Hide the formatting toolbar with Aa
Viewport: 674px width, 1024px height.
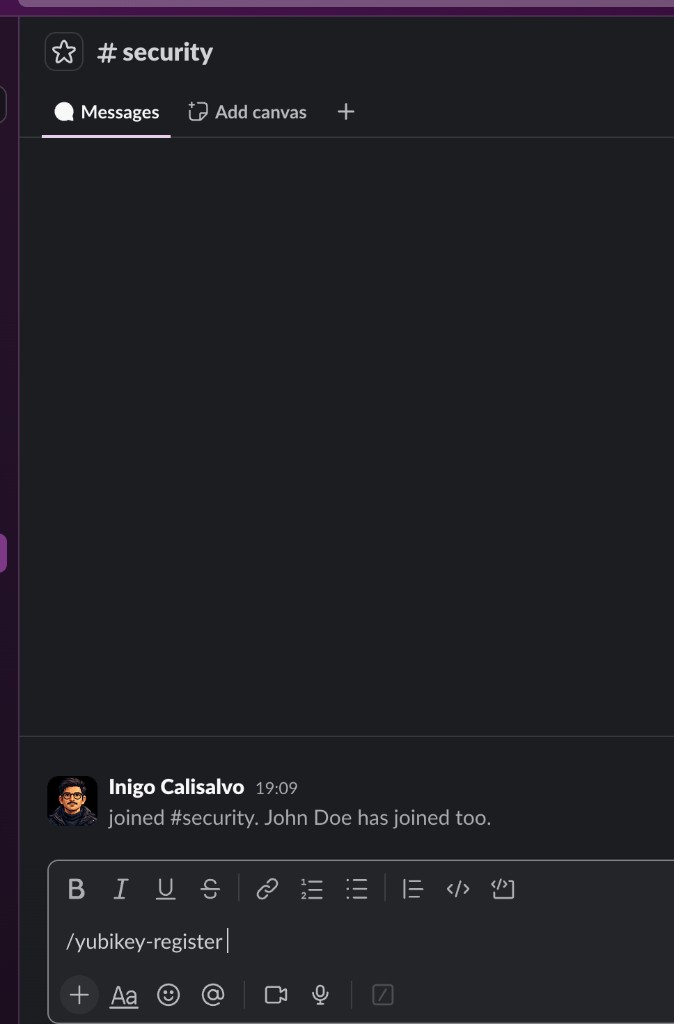[123, 995]
